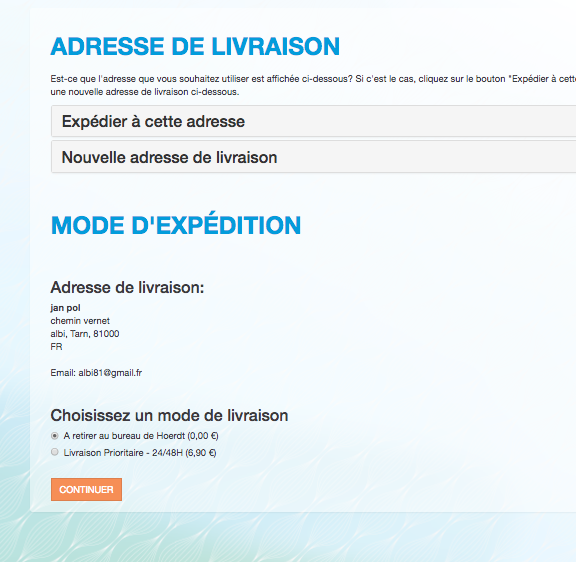Click the 'Livraison Prioritaire - 24/48H (6,90 €)' label
576x562 pixels.
point(140,453)
